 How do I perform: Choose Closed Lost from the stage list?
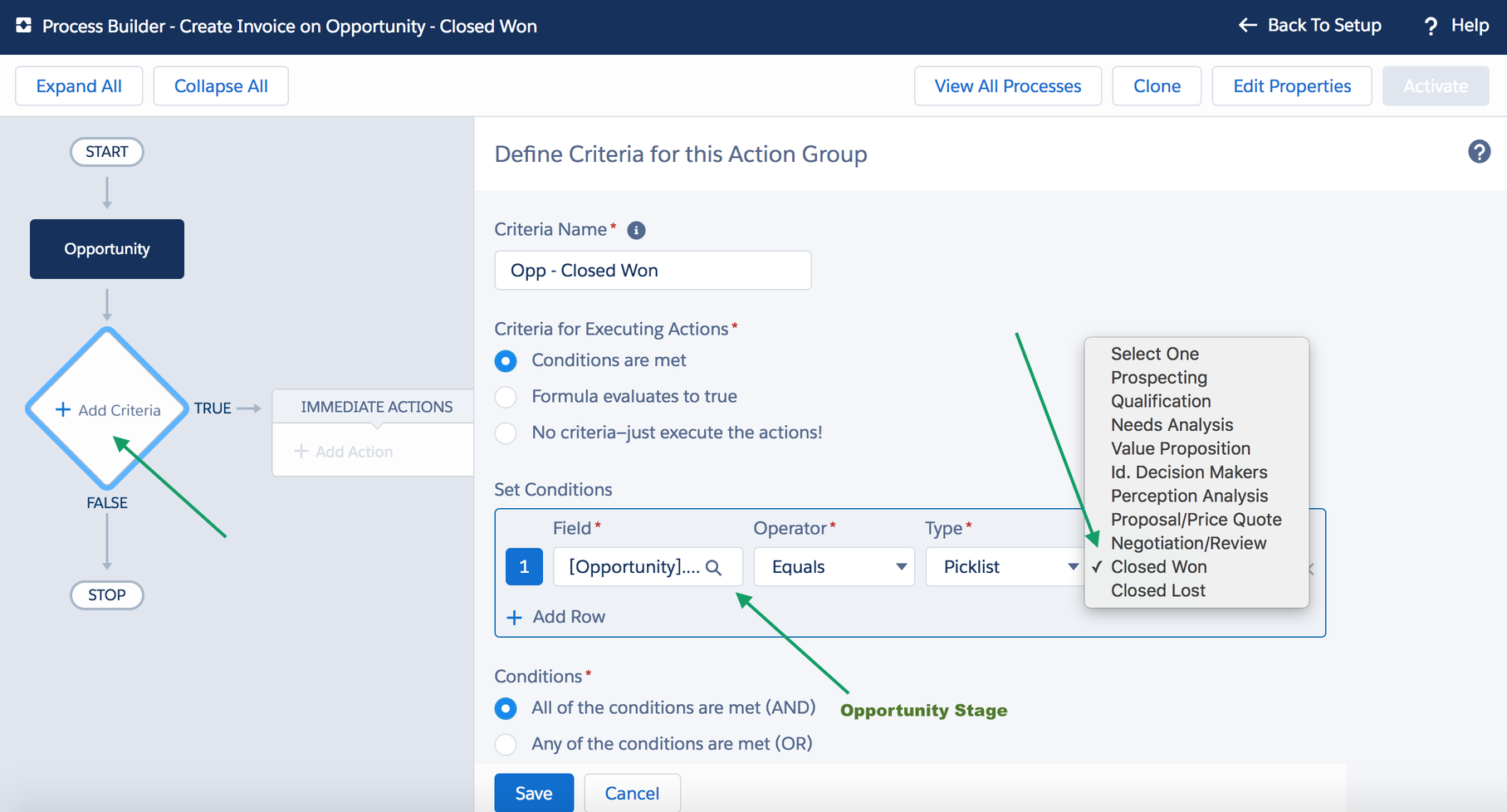tap(1196, 590)
